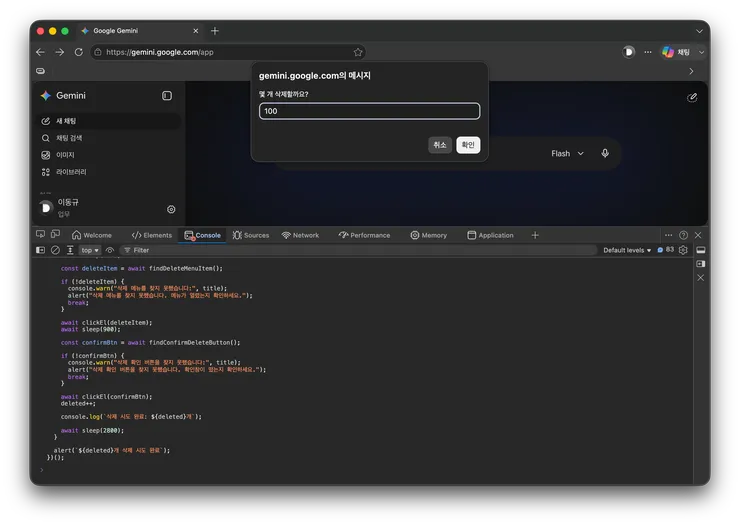Click the new chat pencil icon top right
This screenshot has height=525, width=740.
coord(692,98)
